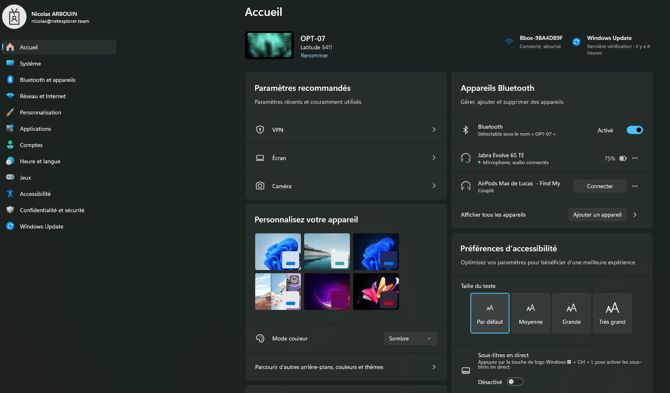Click the Ajouter un appareil button
This screenshot has width=670, height=393.
click(x=597, y=214)
